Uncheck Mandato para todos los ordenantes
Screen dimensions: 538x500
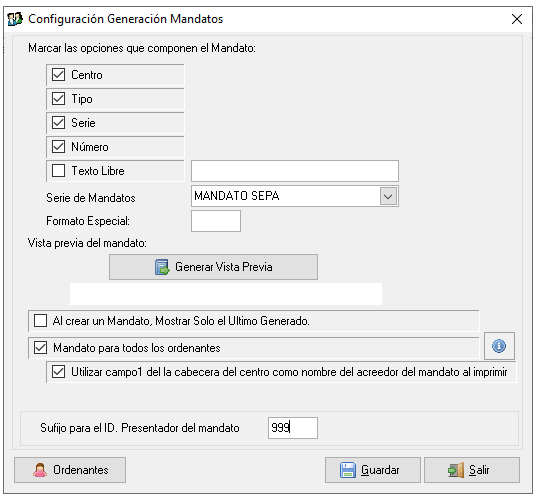(40, 348)
